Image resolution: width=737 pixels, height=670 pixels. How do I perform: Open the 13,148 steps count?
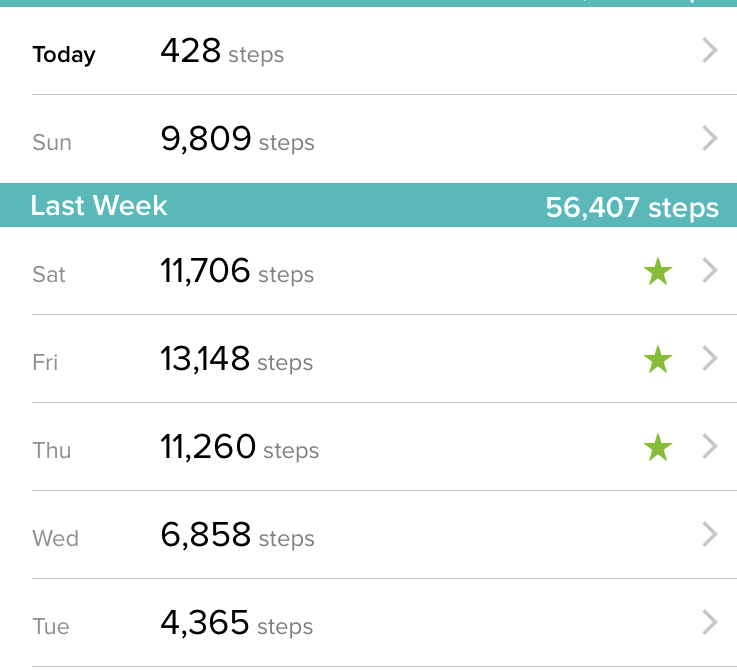point(236,359)
